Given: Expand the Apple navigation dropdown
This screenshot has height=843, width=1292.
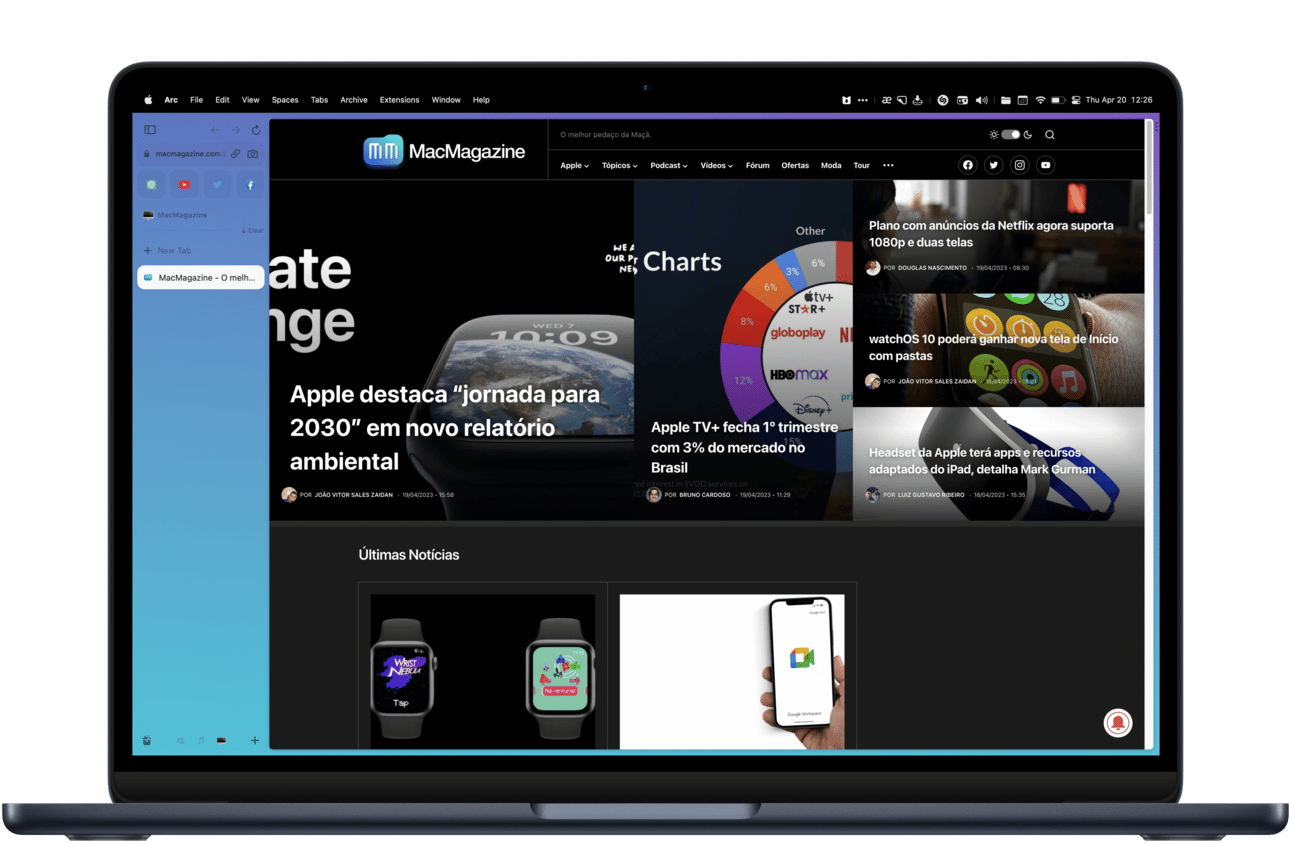Looking at the screenshot, I should (574, 166).
